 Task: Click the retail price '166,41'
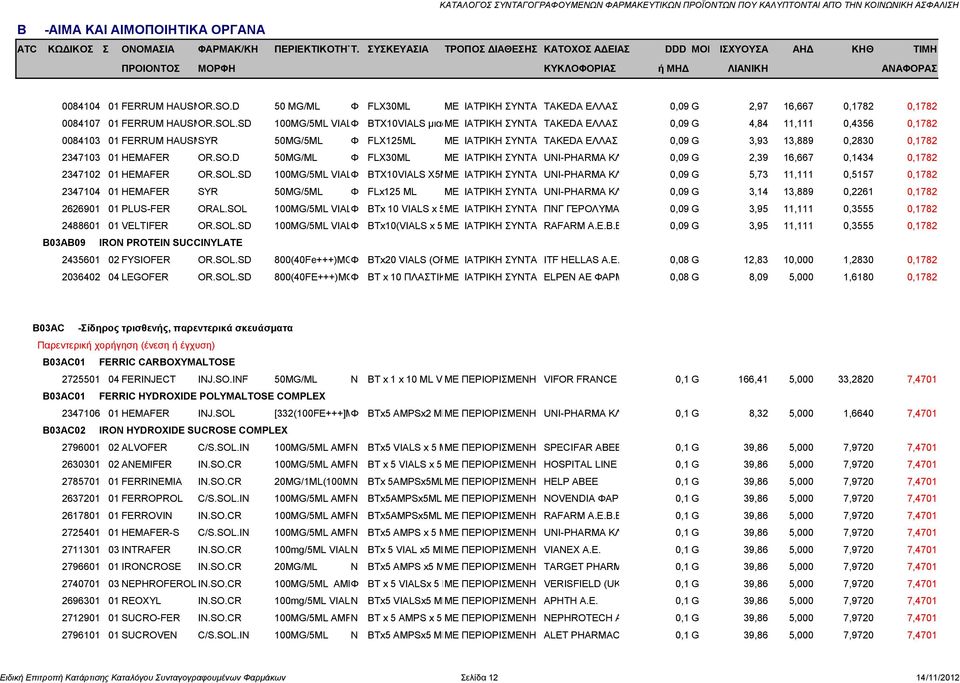coord(754,379)
